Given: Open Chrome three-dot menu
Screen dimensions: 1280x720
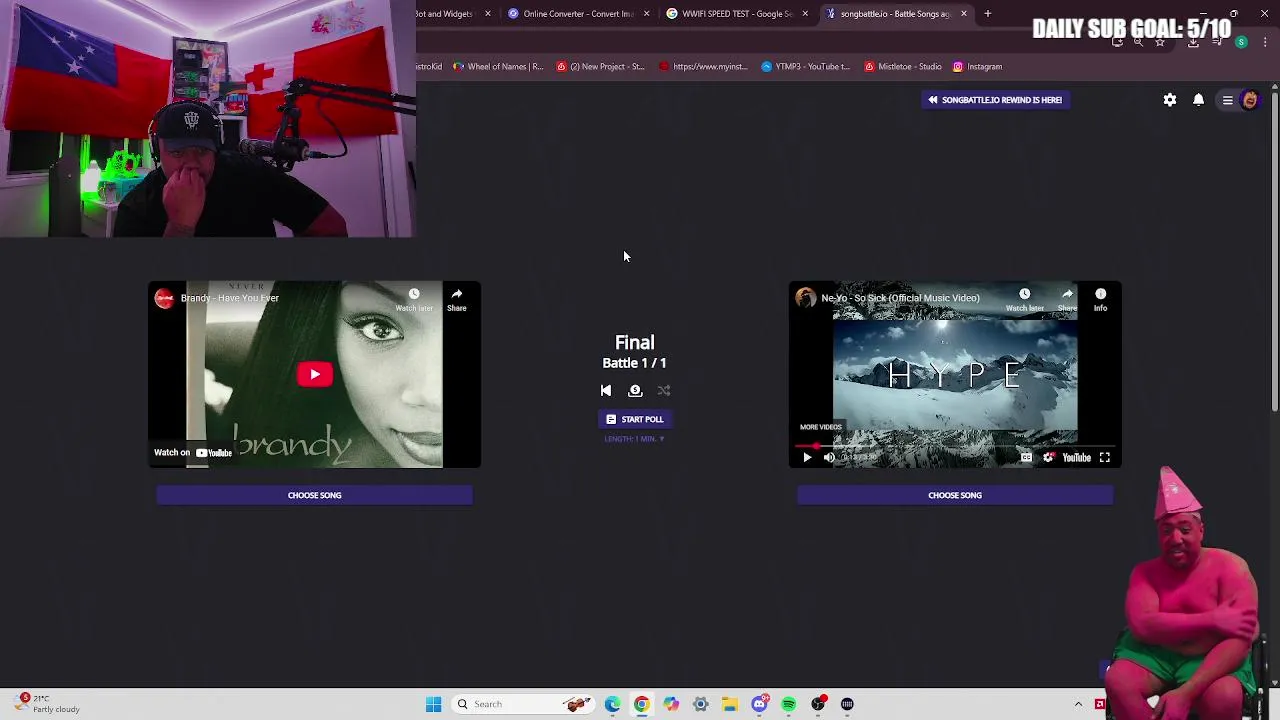Looking at the screenshot, I should click(x=1265, y=42).
